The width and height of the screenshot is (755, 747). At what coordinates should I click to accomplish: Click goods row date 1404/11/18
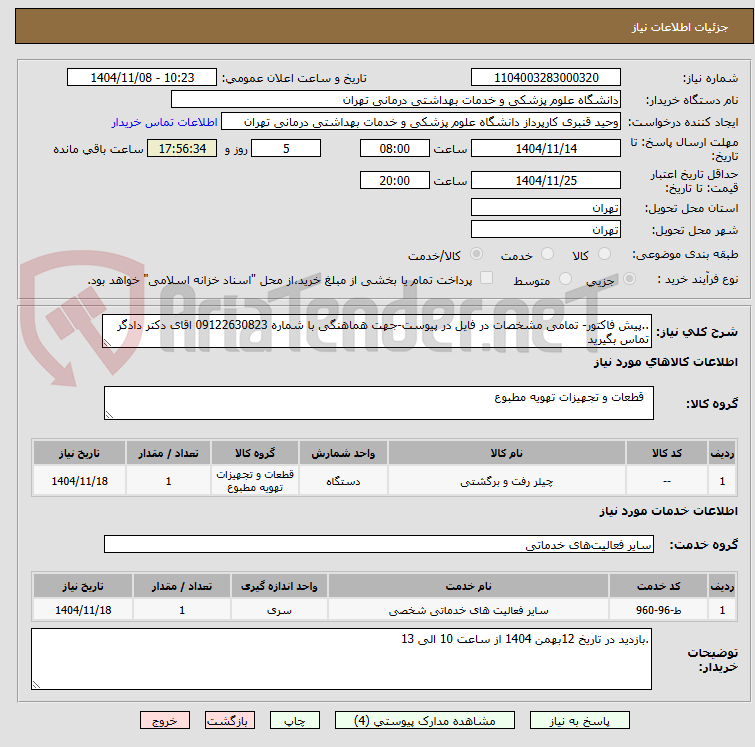pyautogui.click(x=79, y=481)
